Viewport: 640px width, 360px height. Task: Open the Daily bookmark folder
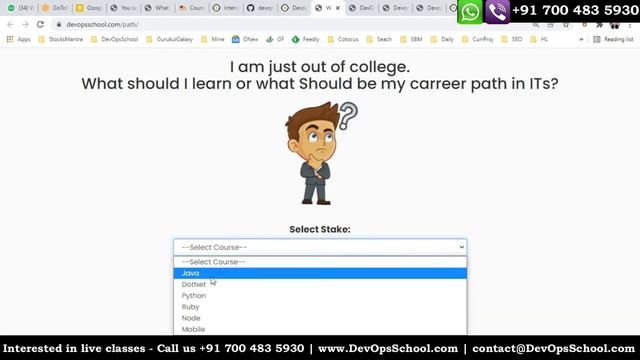click(x=442, y=39)
